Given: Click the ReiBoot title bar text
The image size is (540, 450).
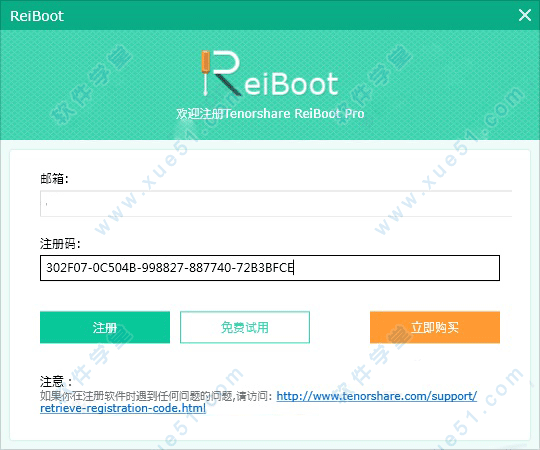Looking at the screenshot, I should [37, 16].
